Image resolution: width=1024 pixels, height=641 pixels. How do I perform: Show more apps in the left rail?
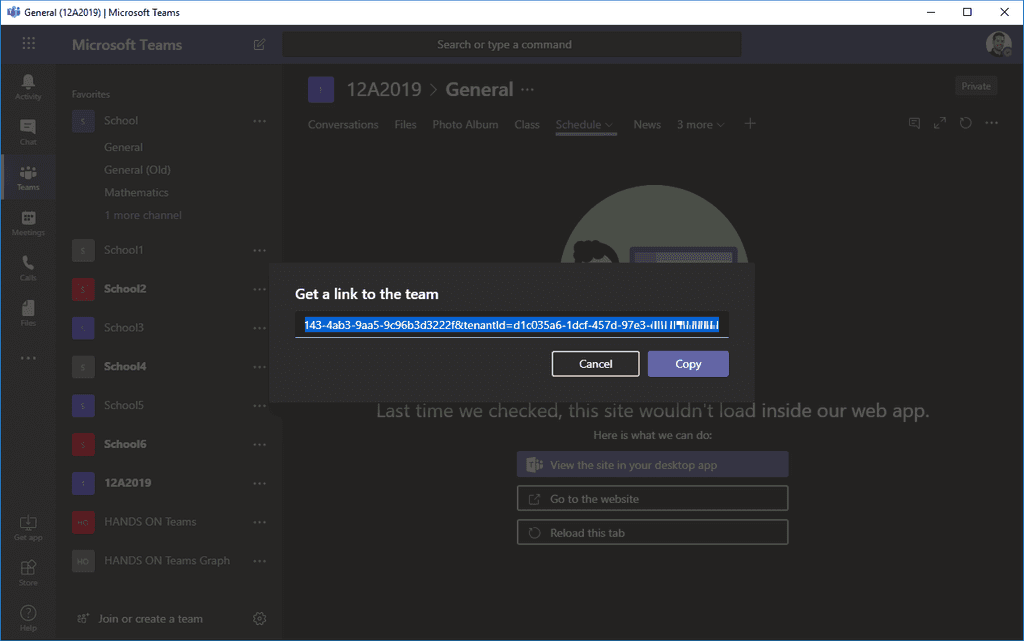(28, 358)
